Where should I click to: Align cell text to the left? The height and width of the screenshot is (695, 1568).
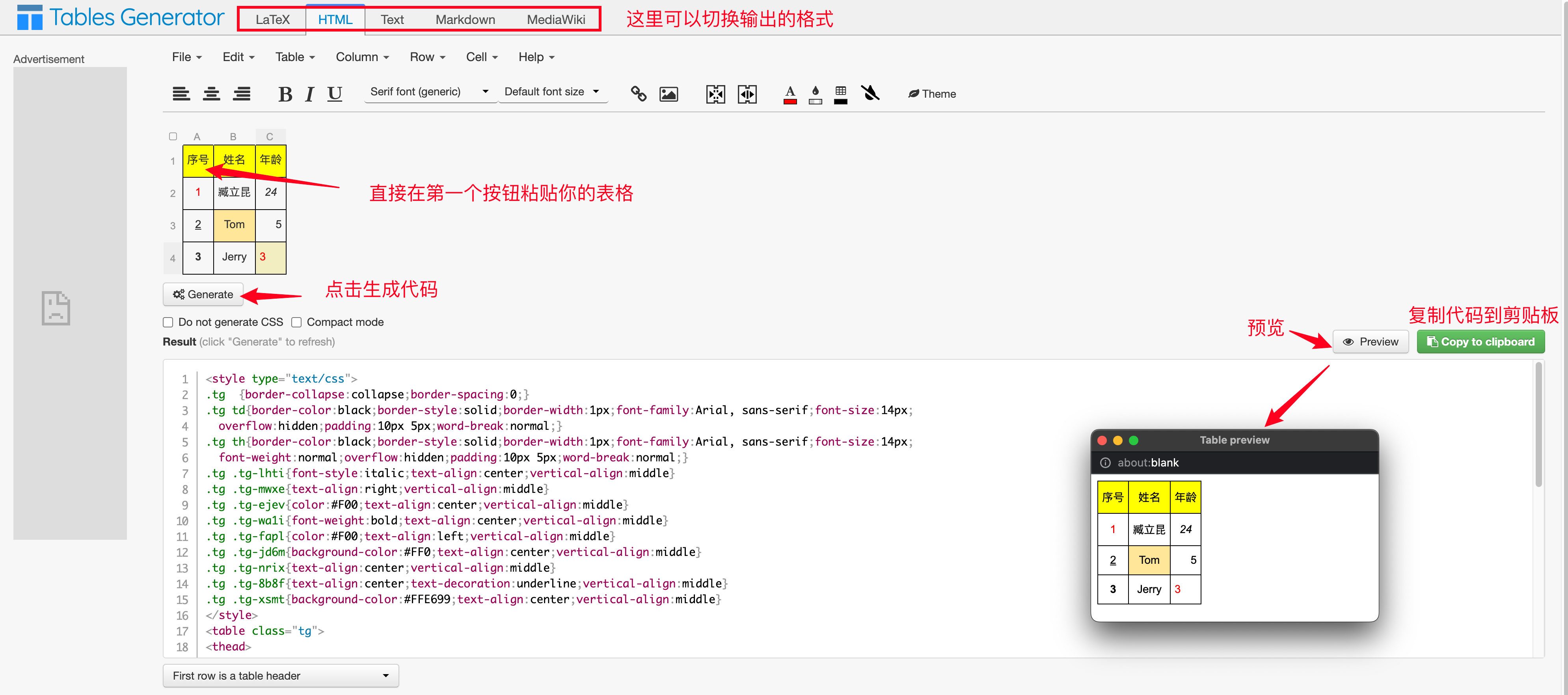[181, 94]
